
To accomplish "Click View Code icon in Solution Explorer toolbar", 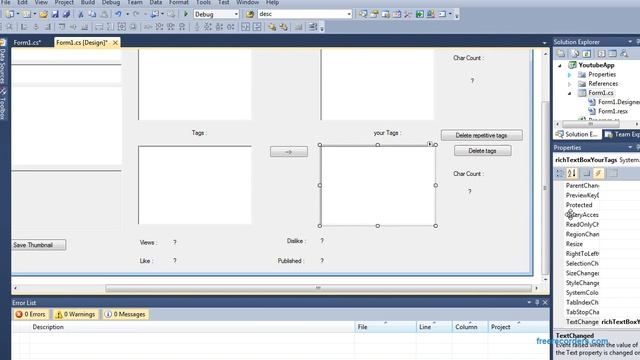I will coord(601,53).
